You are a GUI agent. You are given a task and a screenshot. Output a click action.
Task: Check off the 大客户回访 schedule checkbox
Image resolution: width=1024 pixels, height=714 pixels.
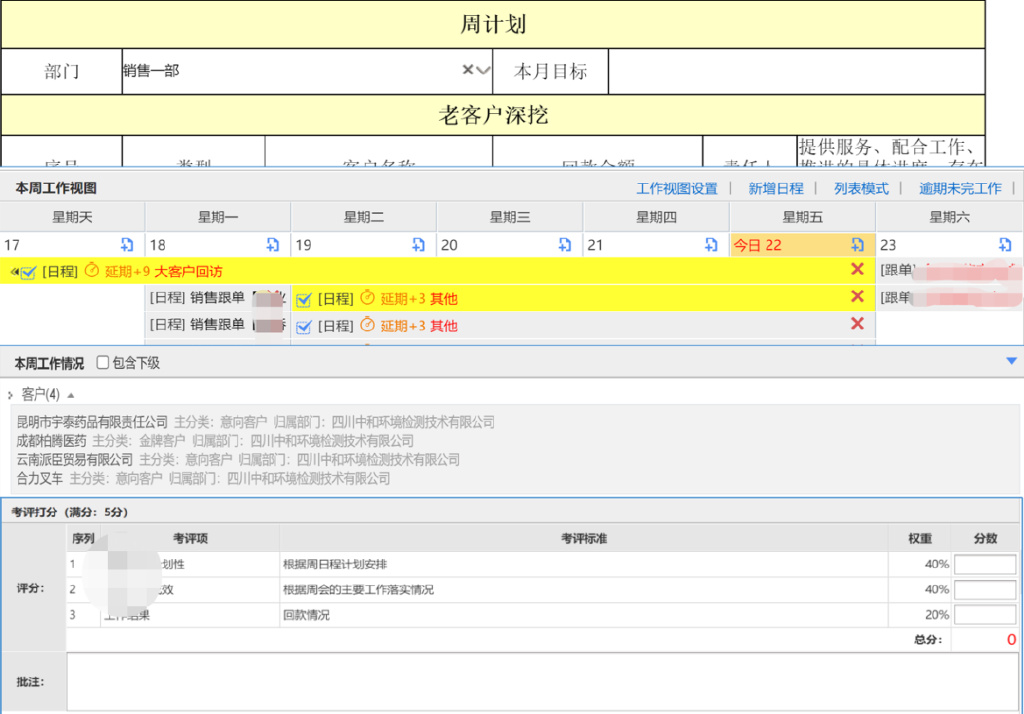29,272
